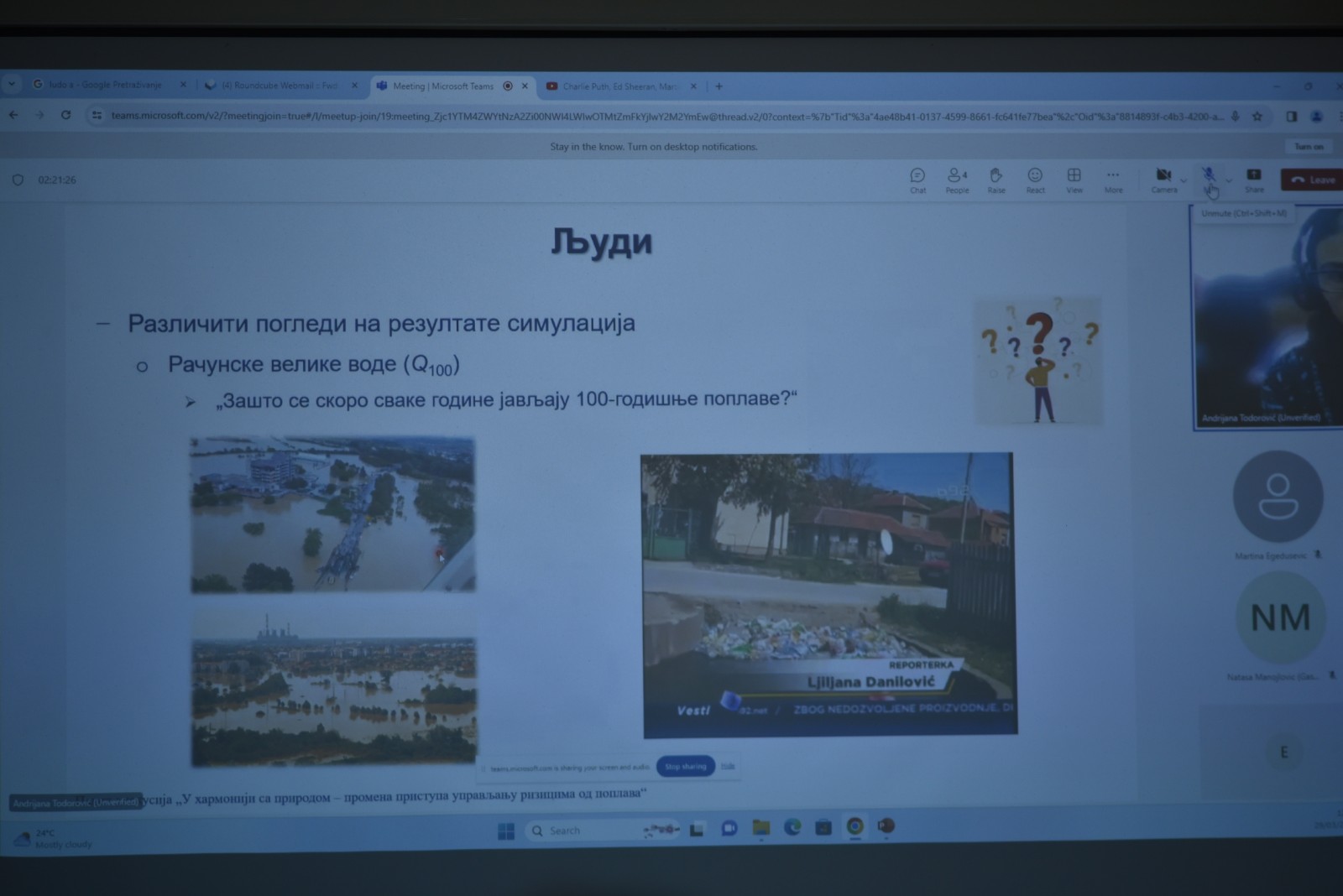Open microphone permission icon in address bar
The height and width of the screenshot is (896, 1343).
coord(1235,117)
